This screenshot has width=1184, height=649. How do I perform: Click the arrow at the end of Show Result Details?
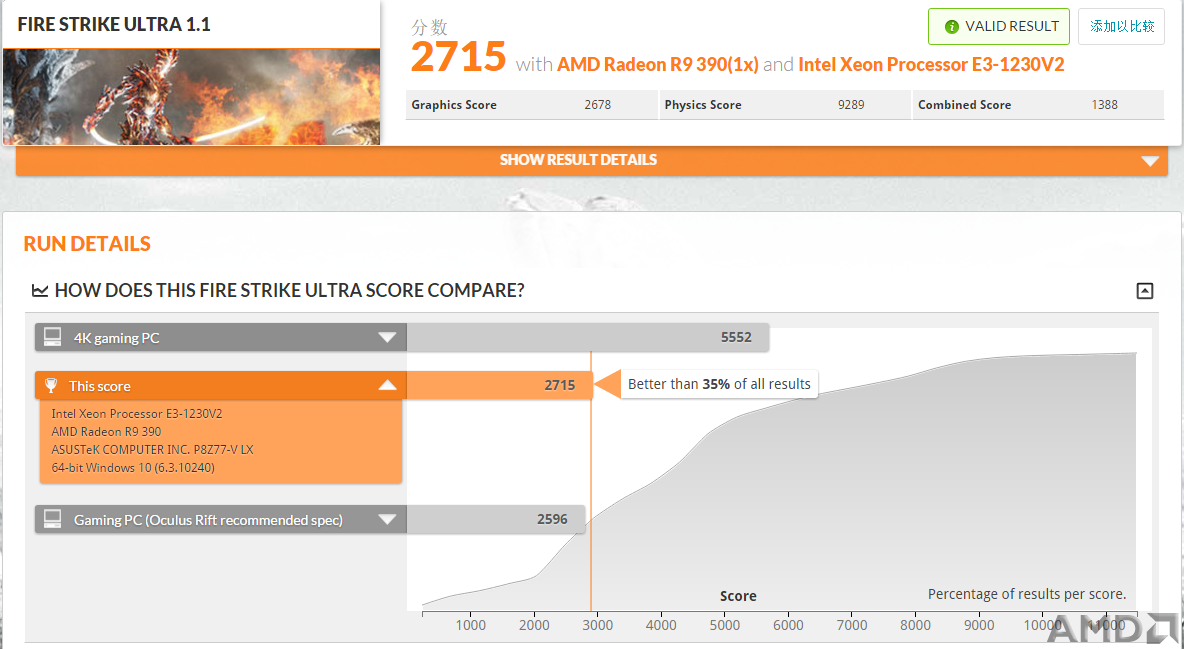coord(1150,161)
